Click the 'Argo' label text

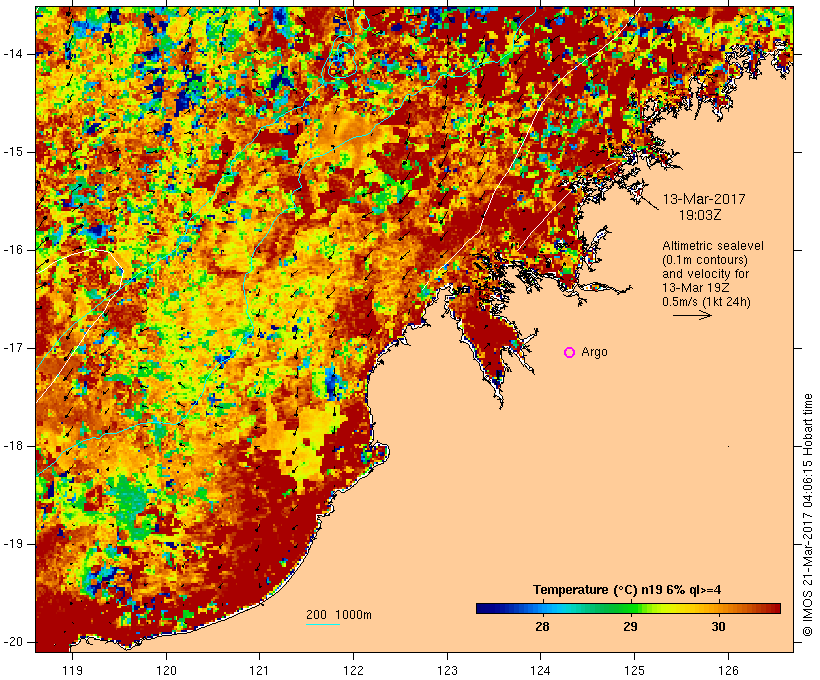[x=595, y=353]
